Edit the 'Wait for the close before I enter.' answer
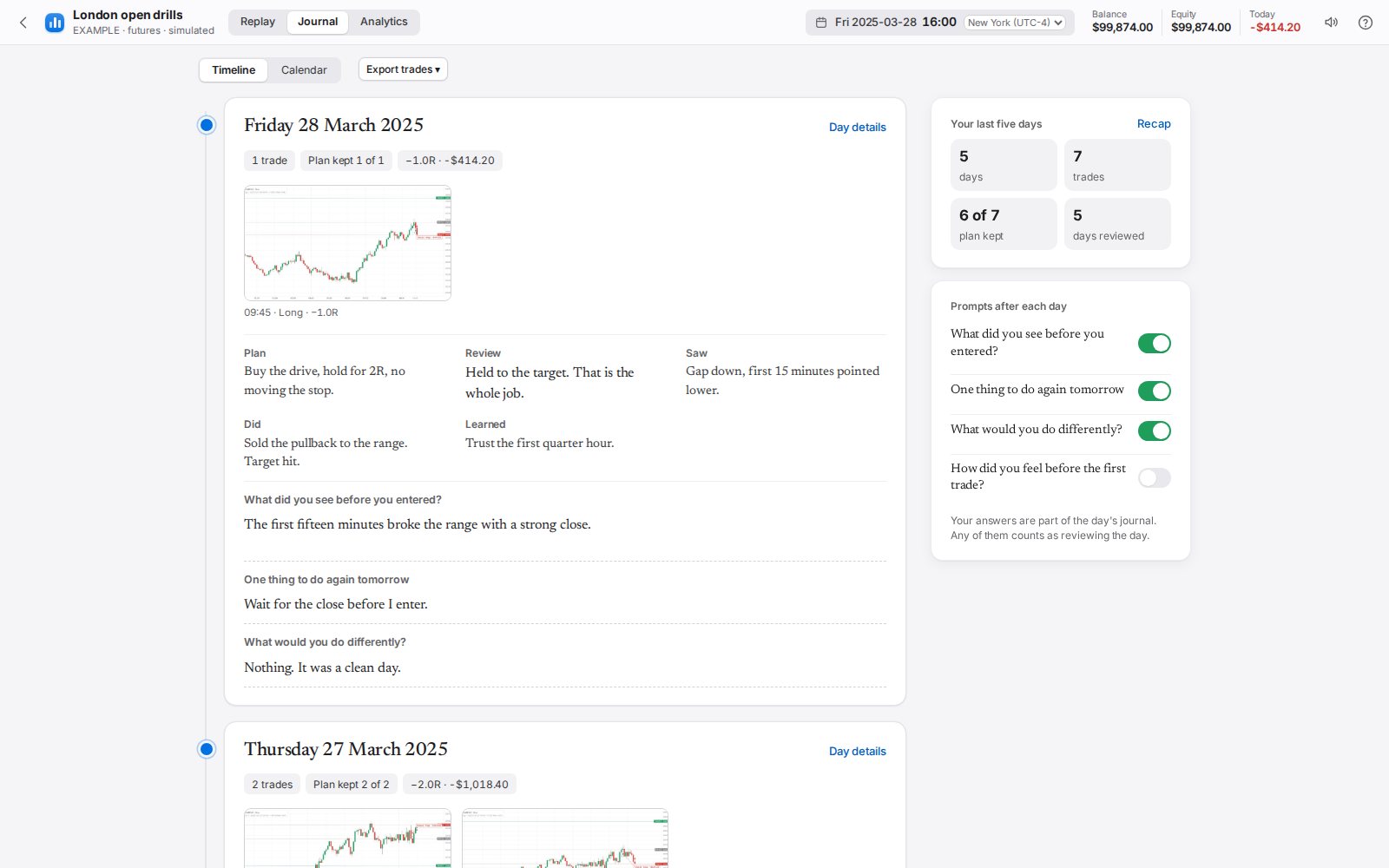 pos(565,605)
